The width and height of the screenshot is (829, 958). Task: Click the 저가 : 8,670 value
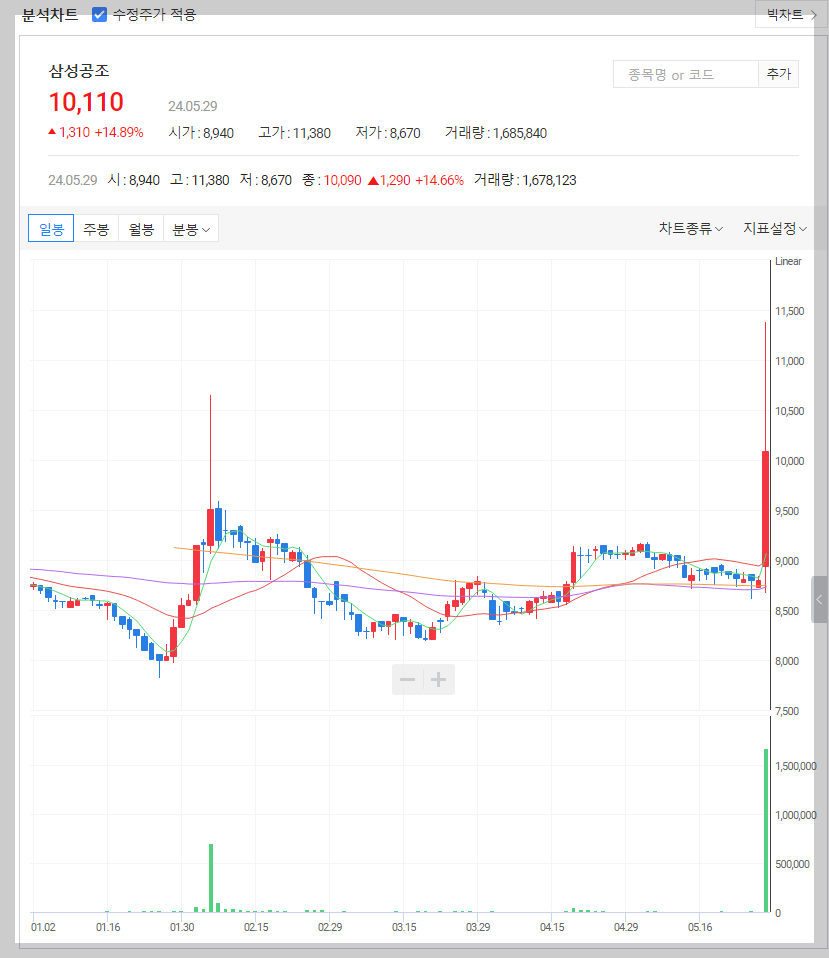point(388,133)
